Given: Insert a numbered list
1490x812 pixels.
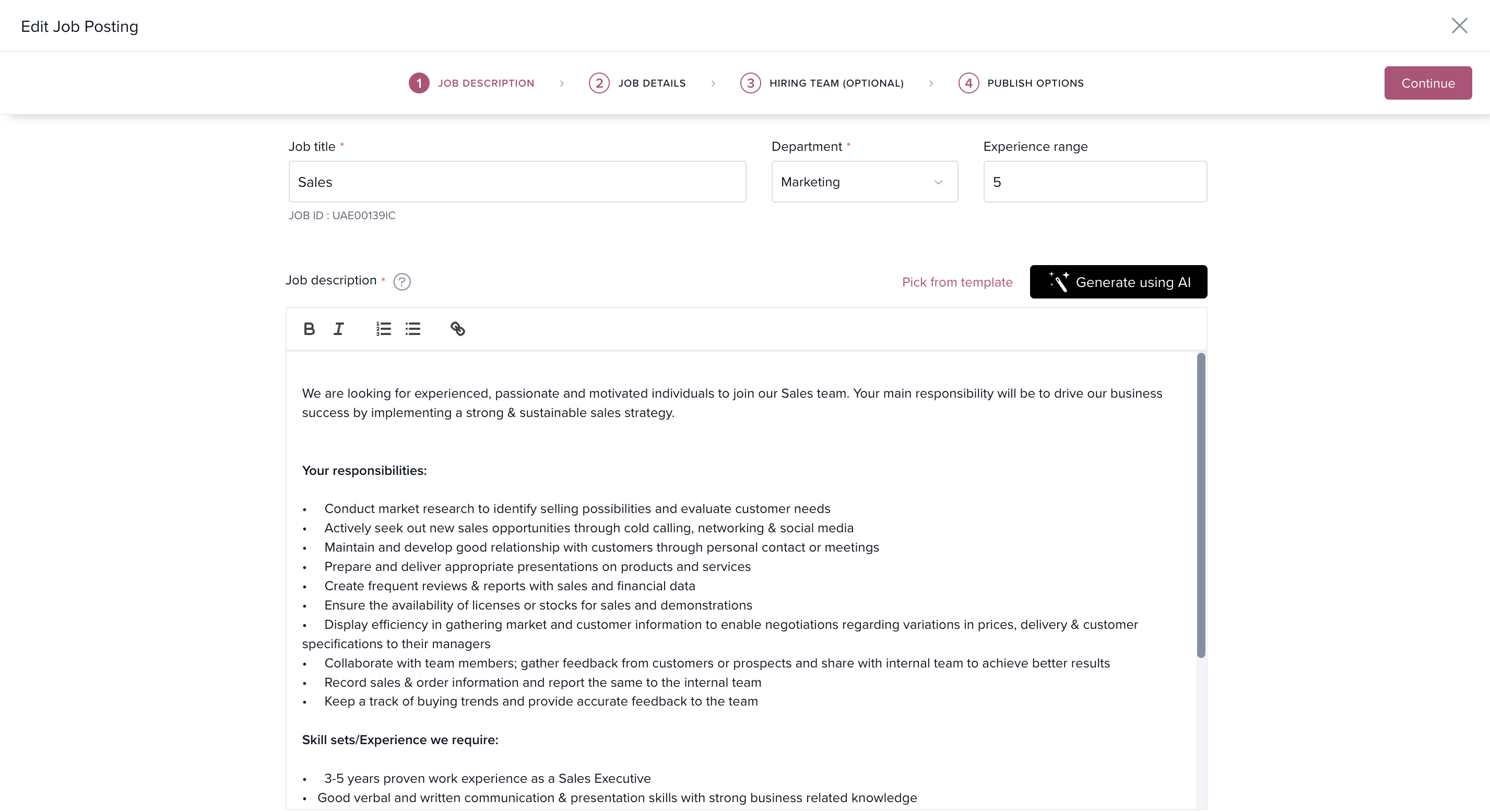Looking at the screenshot, I should click(x=383, y=329).
